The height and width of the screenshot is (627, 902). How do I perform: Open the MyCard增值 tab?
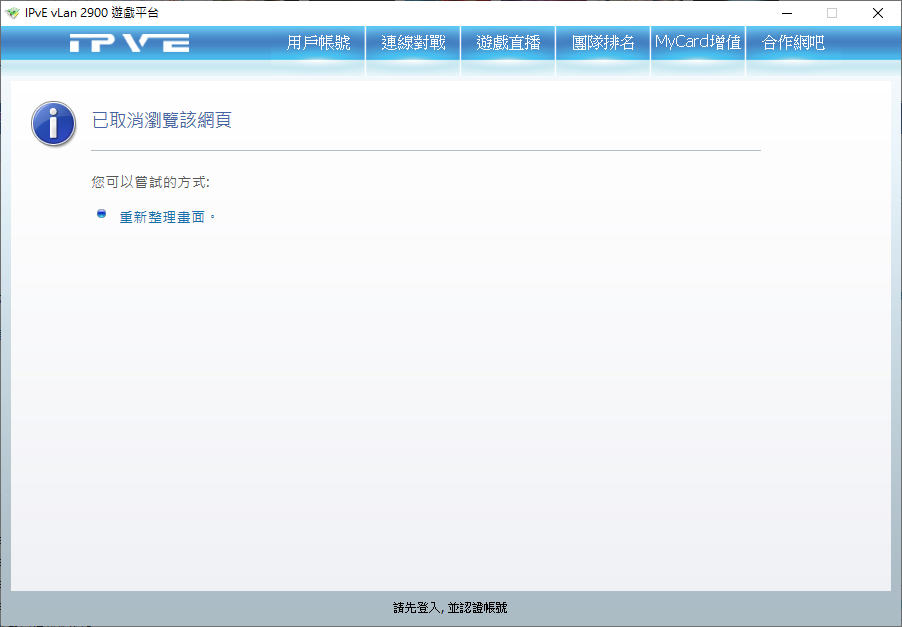(698, 43)
